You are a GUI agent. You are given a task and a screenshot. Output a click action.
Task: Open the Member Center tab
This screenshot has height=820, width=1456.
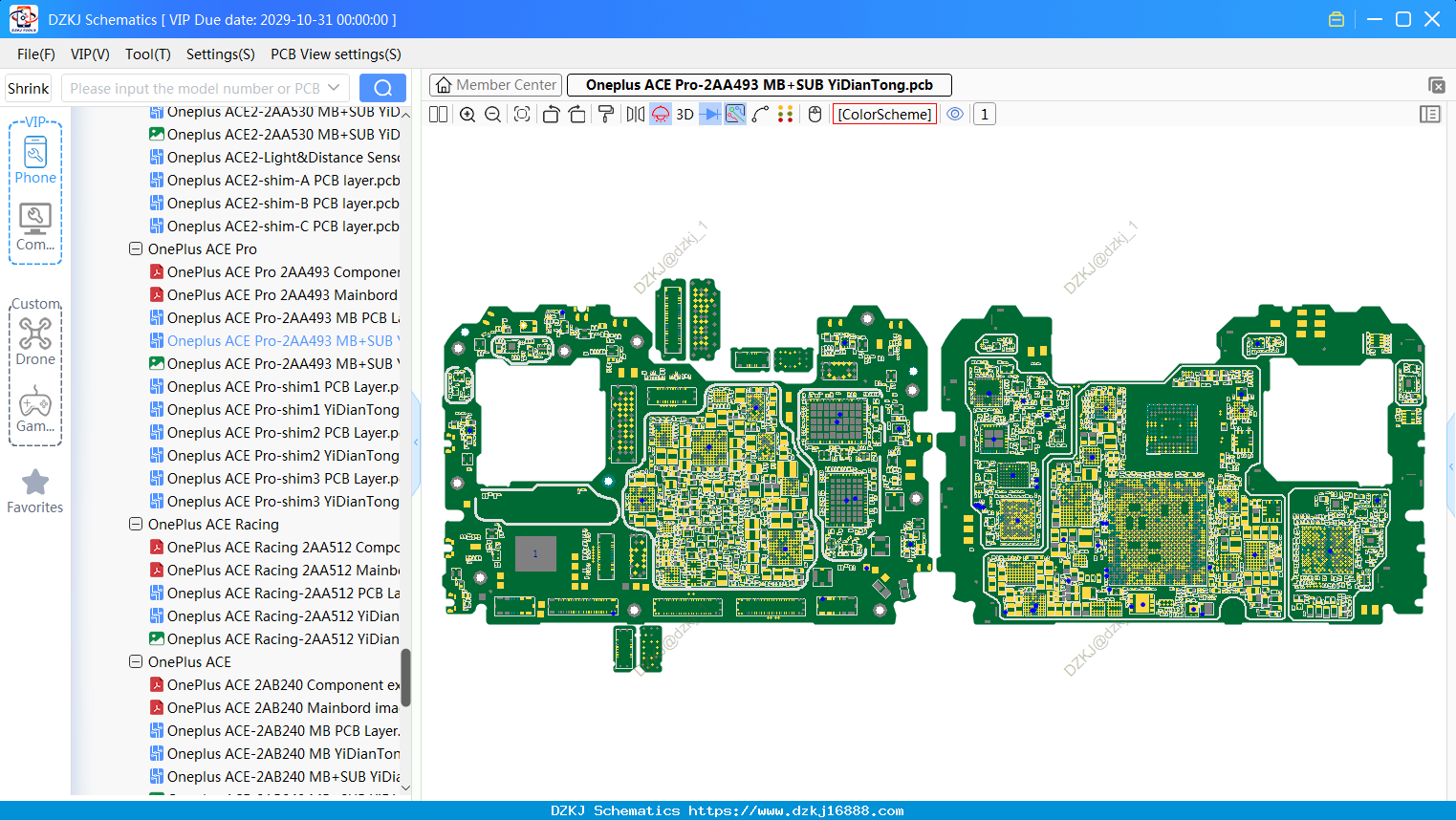(495, 85)
